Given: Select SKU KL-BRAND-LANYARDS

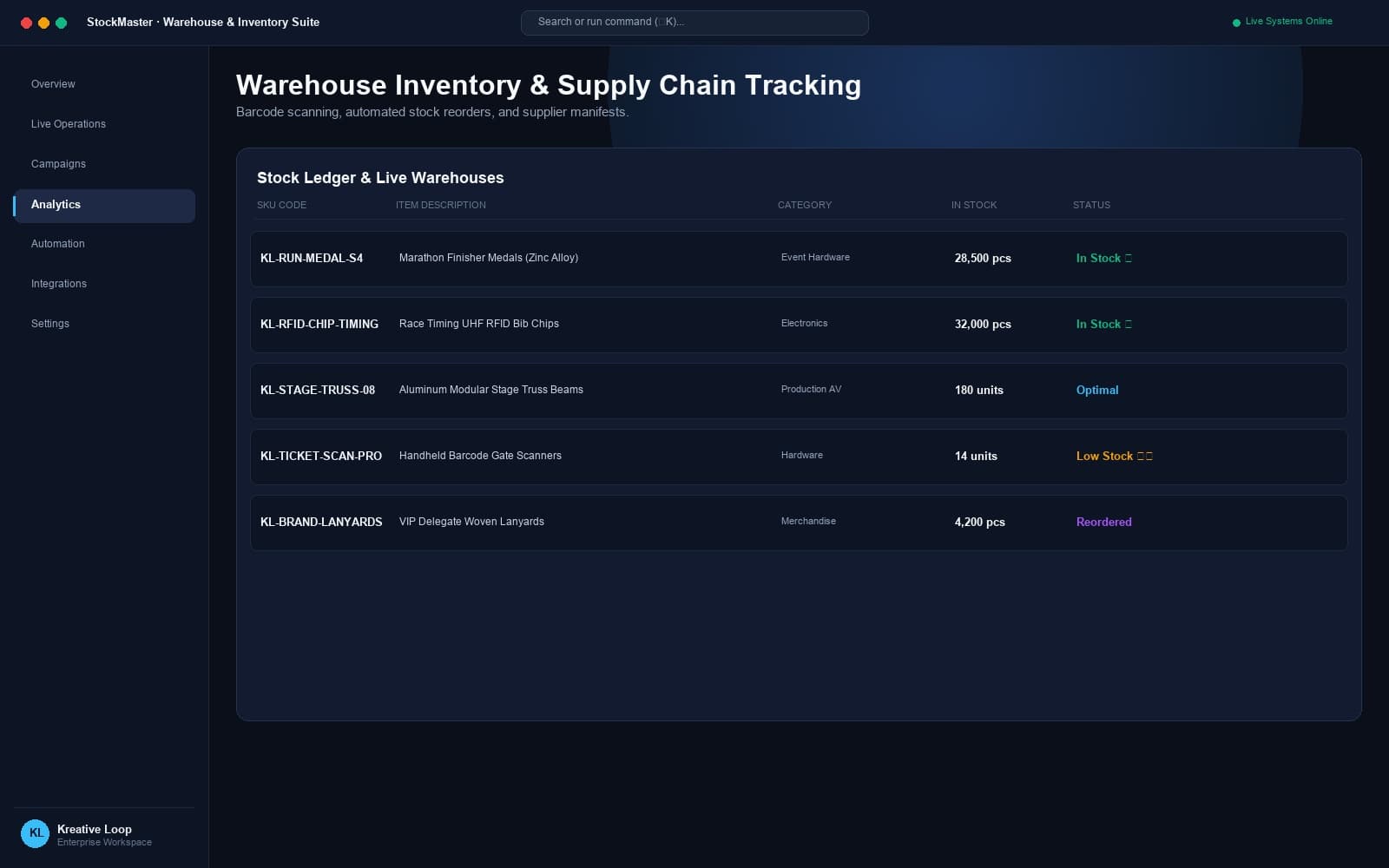Looking at the screenshot, I should pyautogui.click(x=321, y=523).
